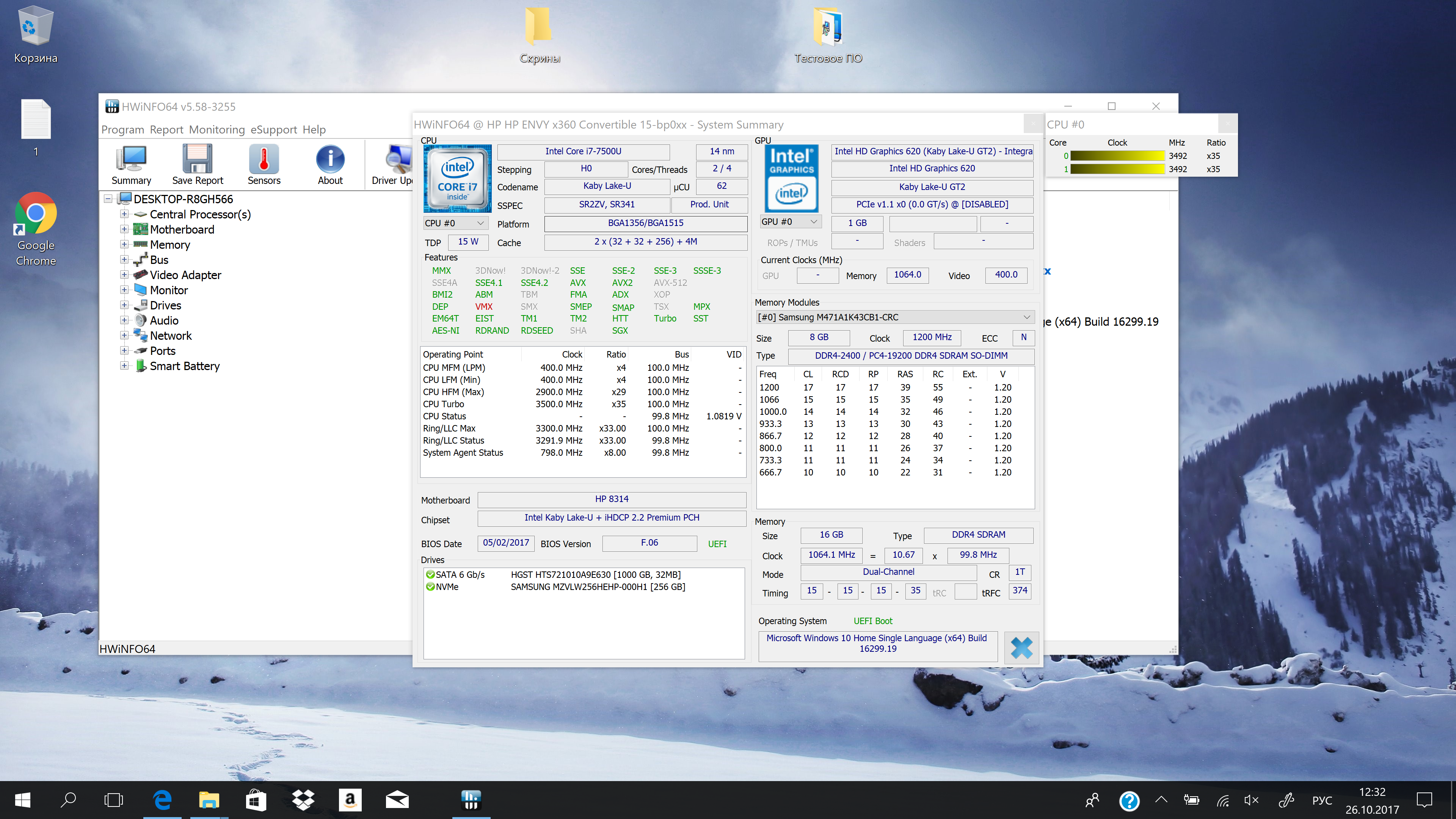Open the Action Center notification icon
Viewport: 1456px width, 819px height.
click(x=1425, y=800)
